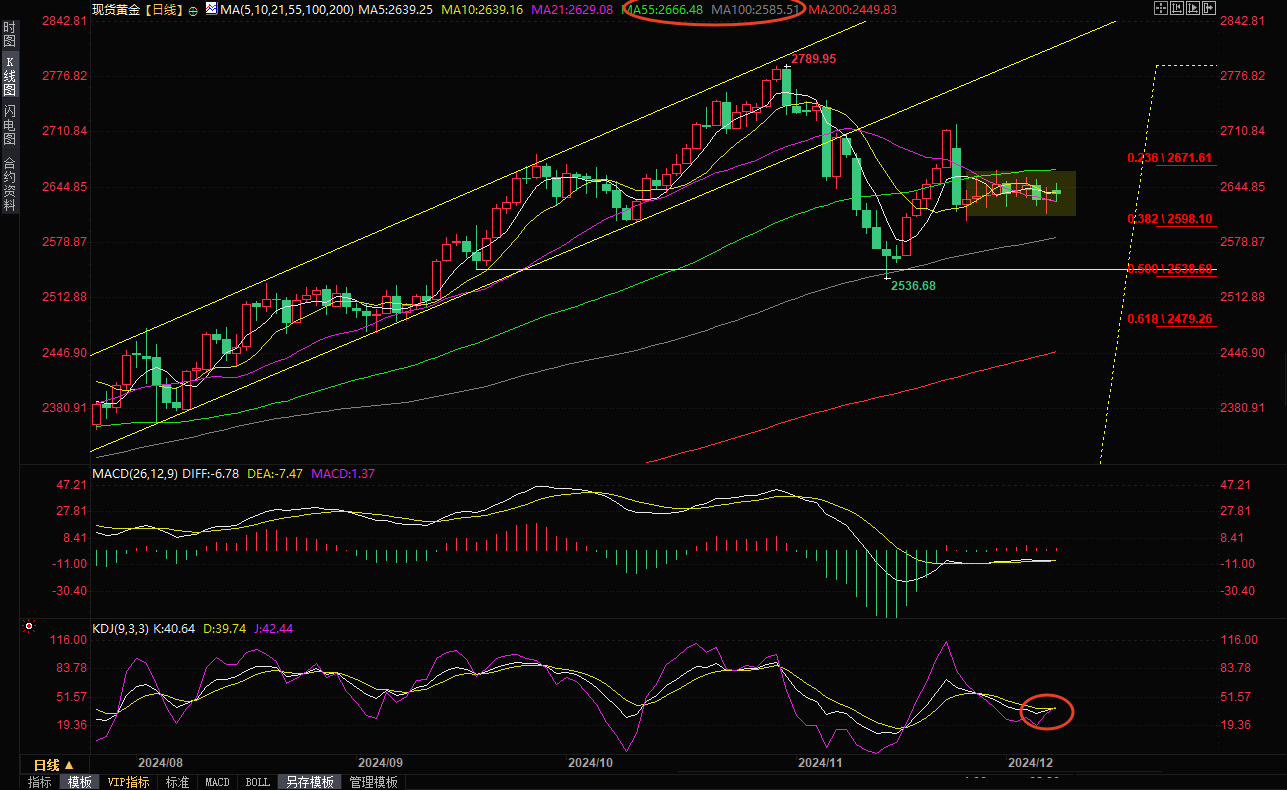
Task: Click the MA5:2639.25 value
Action: click(x=395, y=10)
